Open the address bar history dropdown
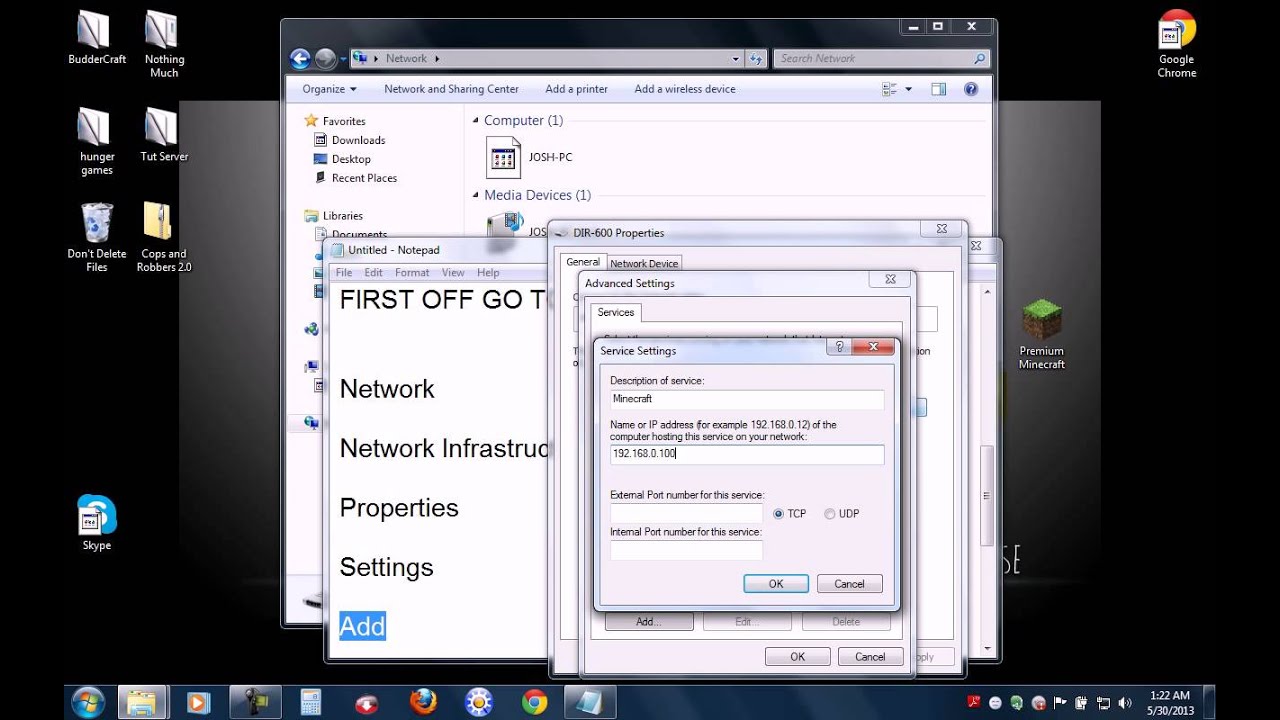The height and width of the screenshot is (720, 1280). (x=736, y=59)
